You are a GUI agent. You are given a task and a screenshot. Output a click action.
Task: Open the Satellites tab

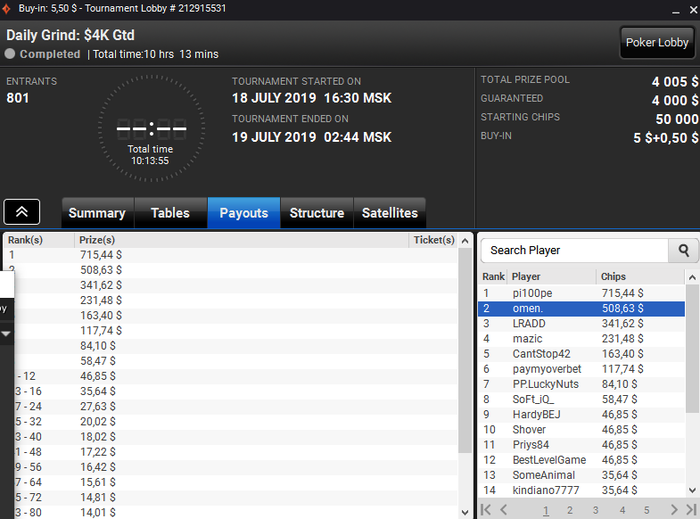tap(390, 213)
